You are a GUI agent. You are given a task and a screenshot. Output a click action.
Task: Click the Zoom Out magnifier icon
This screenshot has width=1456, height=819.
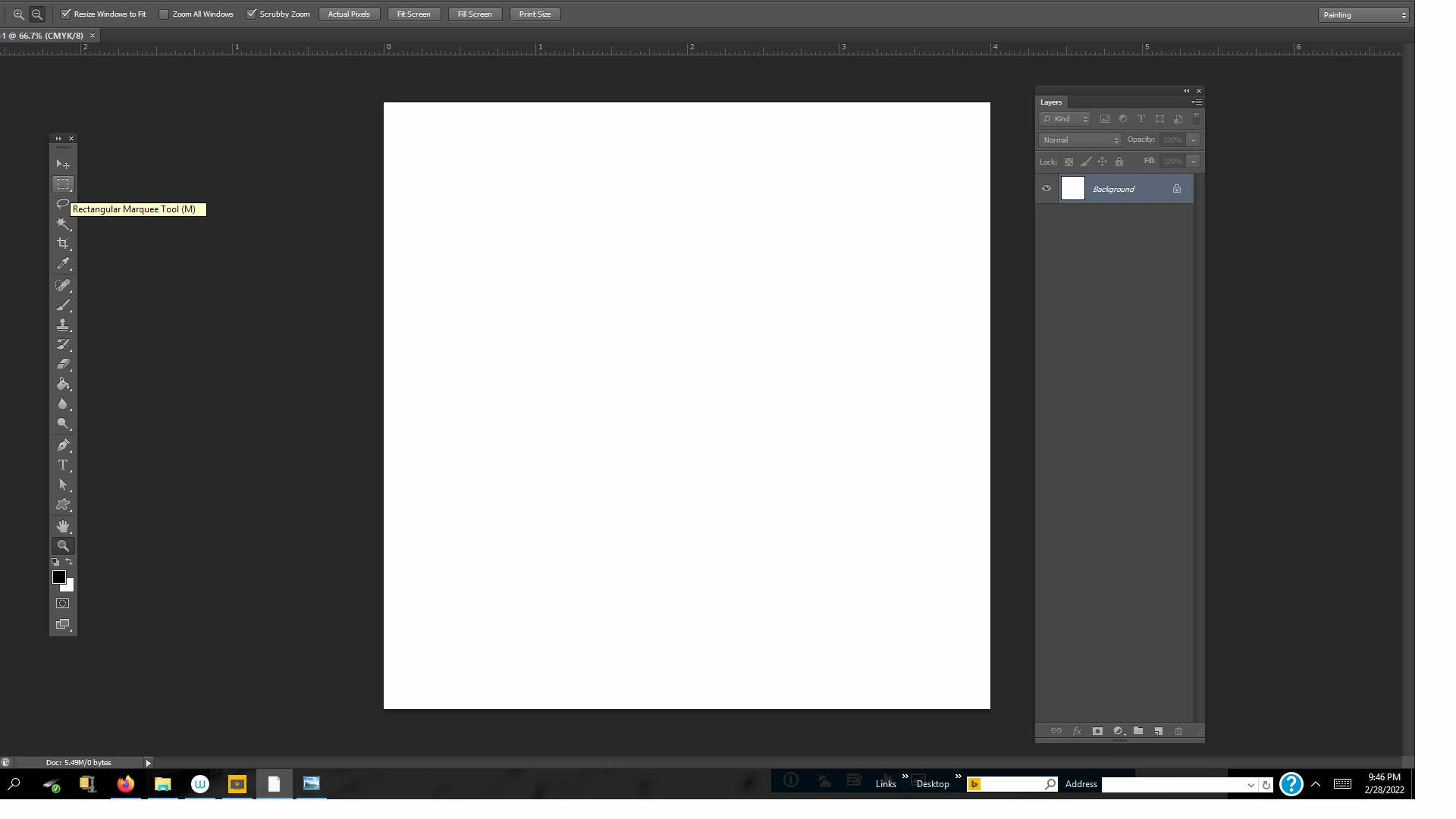(36, 14)
